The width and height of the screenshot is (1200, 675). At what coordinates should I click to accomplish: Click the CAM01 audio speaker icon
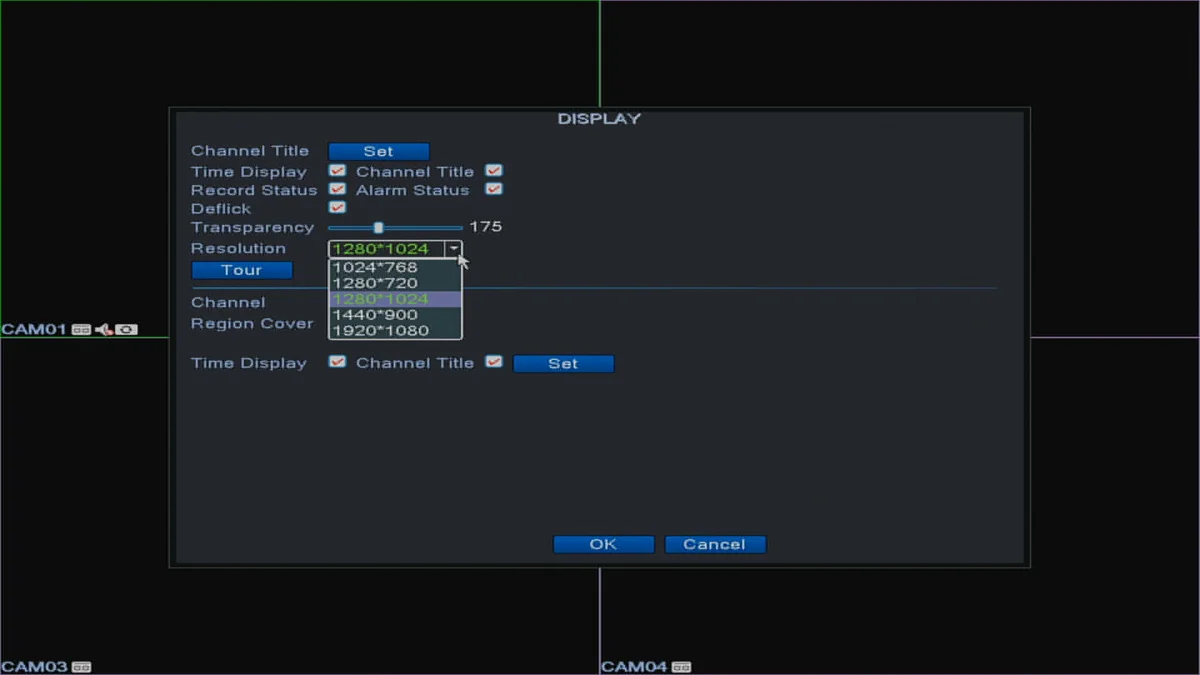[103, 329]
